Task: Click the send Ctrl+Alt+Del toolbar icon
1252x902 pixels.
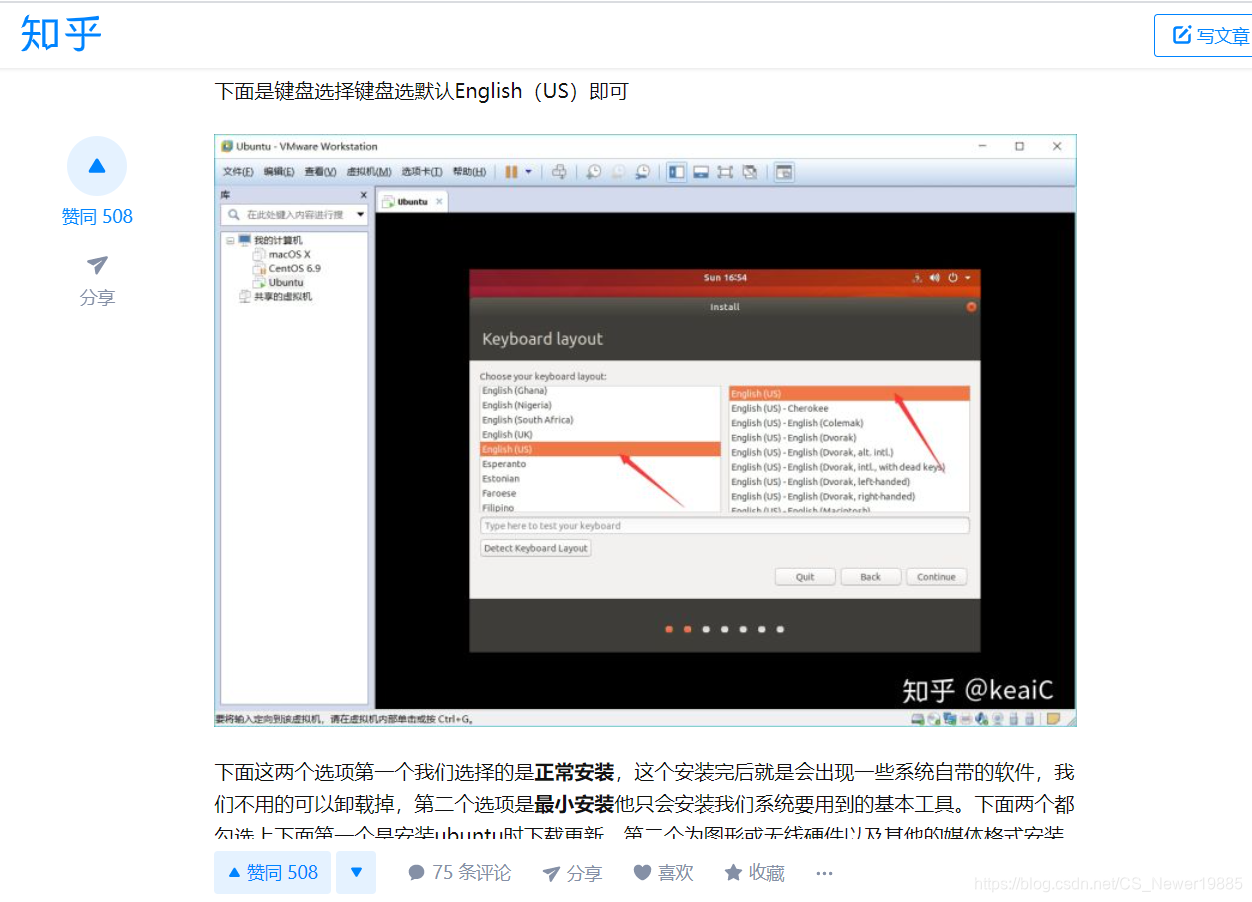Action: [x=559, y=172]
